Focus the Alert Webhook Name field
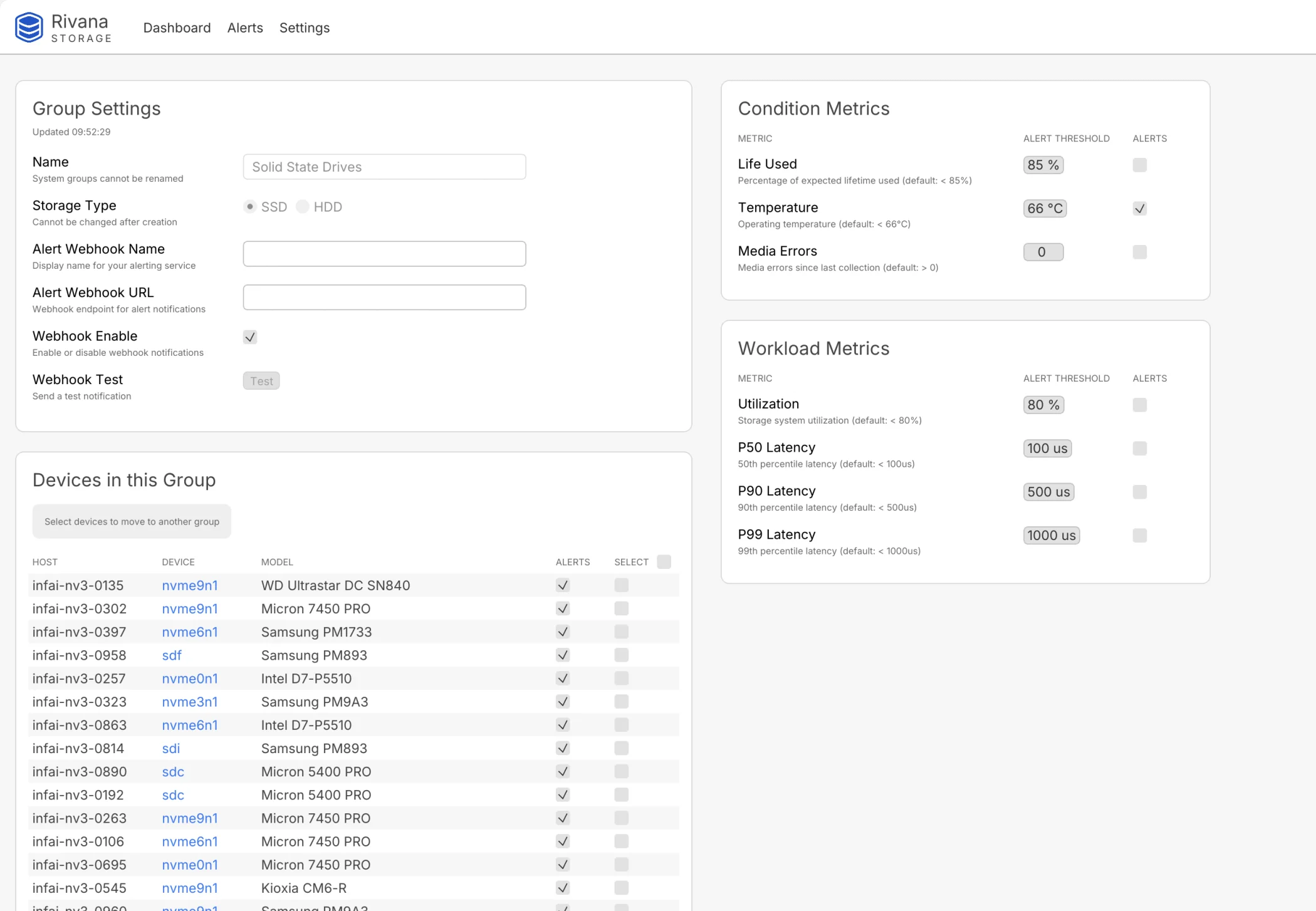 tap(384, 254)
